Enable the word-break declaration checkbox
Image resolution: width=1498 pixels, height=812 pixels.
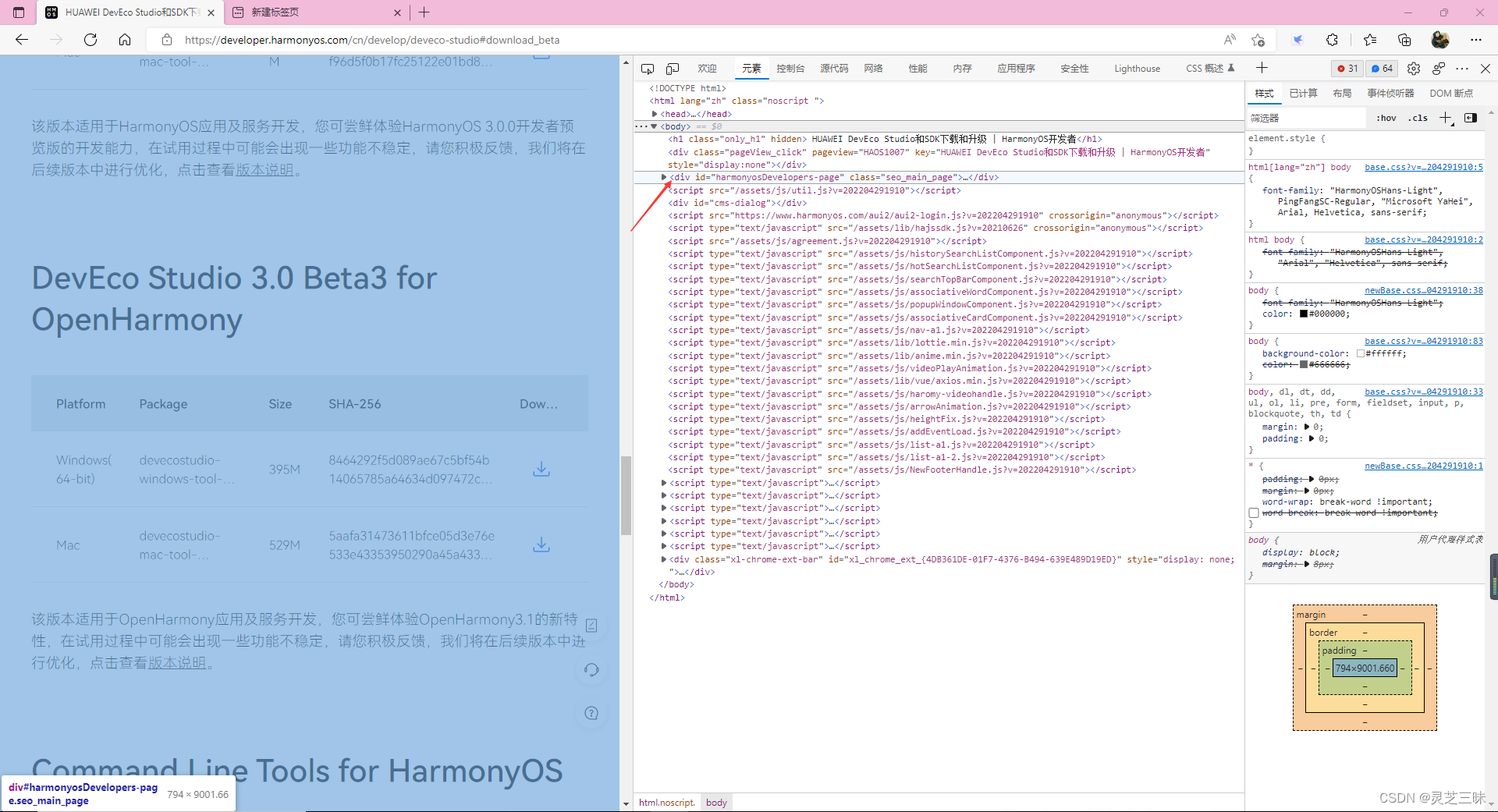(x=1254, y=513)
